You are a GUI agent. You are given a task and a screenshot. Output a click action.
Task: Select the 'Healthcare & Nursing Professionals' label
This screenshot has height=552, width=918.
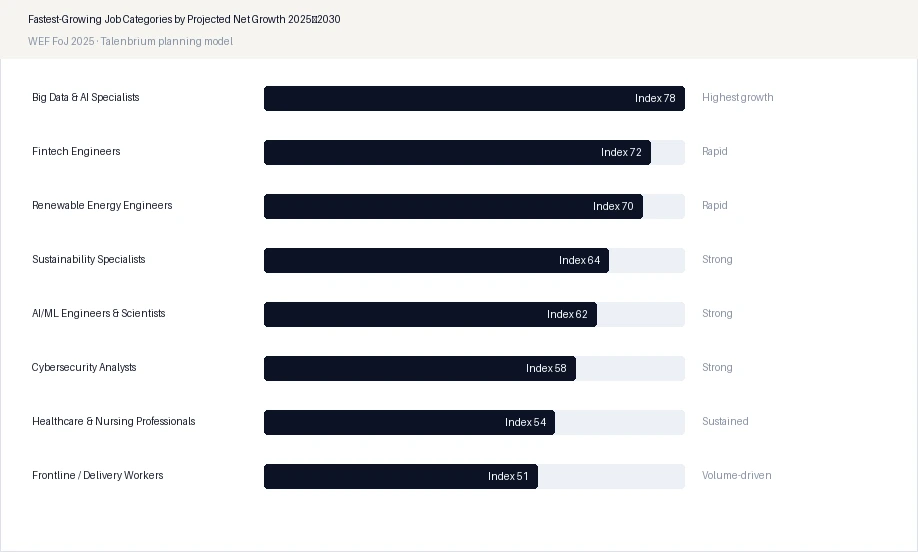point(114,421)
